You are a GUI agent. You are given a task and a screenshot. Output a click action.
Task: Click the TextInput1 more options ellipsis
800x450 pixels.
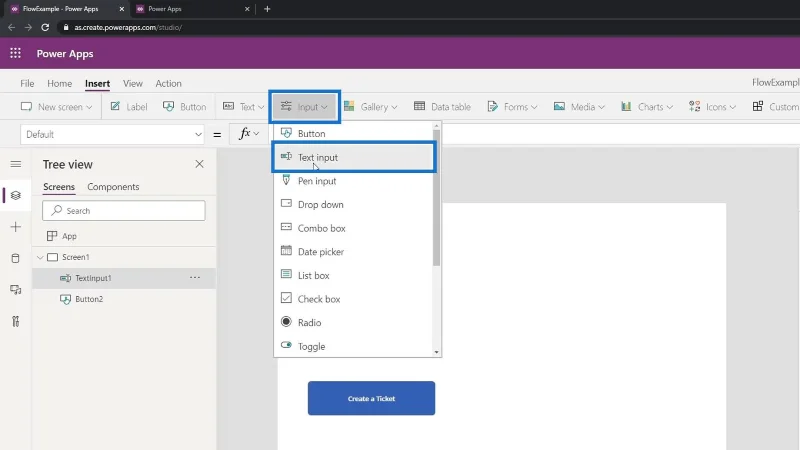(195, 278)
